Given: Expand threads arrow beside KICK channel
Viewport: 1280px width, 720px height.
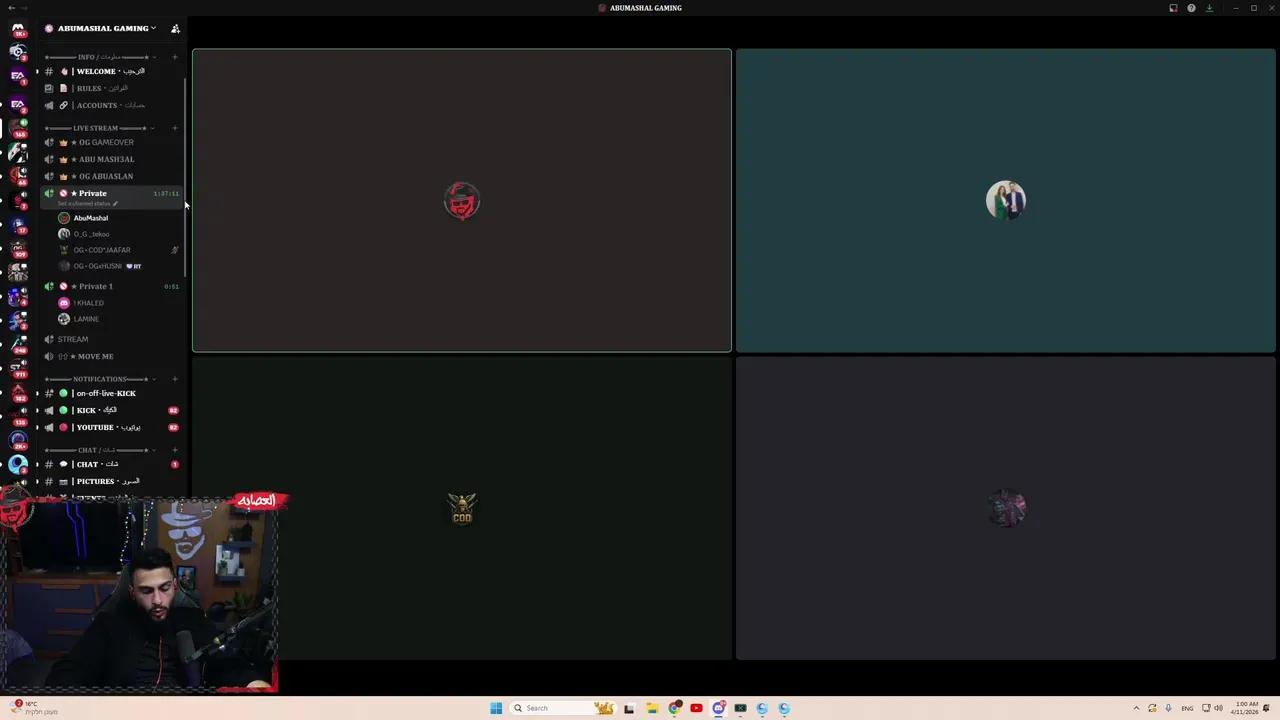Looking at the screenshot, I should click(37, 410).
